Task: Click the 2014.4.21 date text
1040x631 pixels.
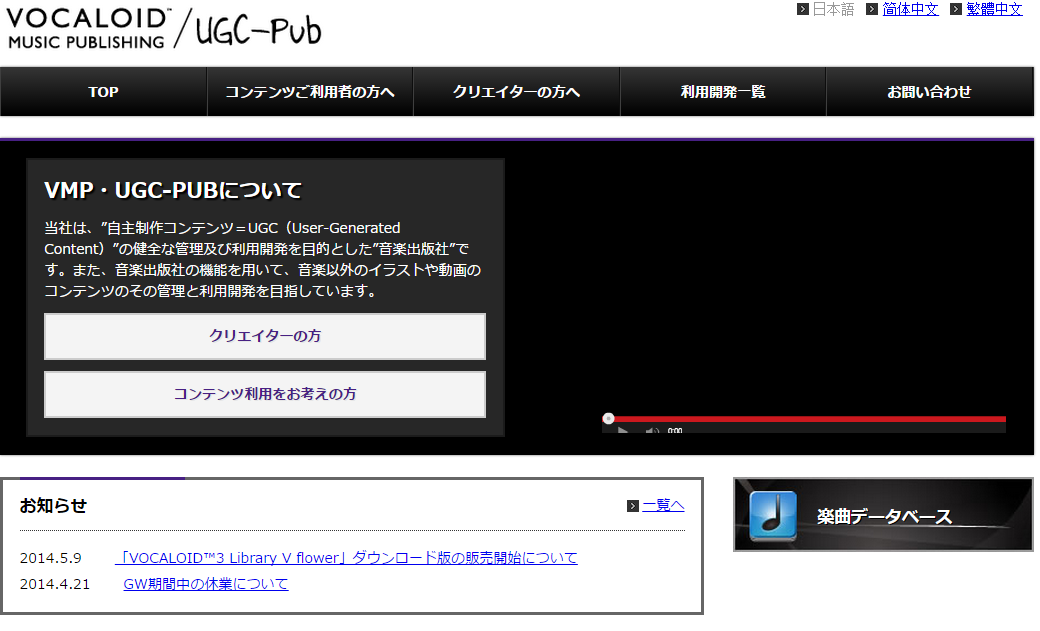Action: 54,585
